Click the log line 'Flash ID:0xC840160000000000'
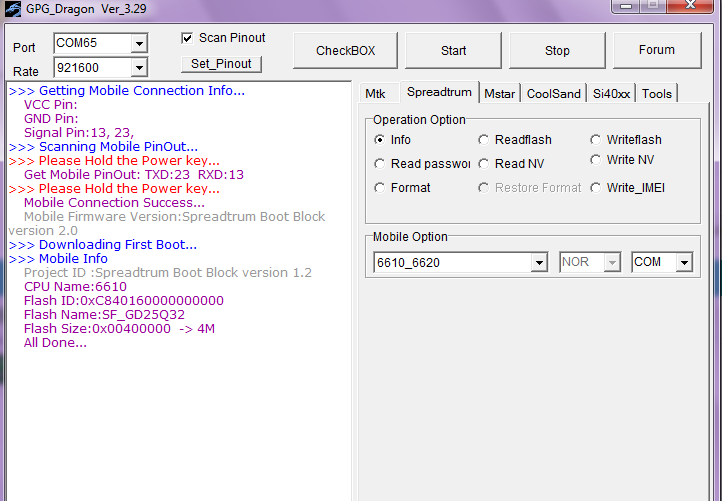This screenshot has width=722, height=501. click(123, 301)
